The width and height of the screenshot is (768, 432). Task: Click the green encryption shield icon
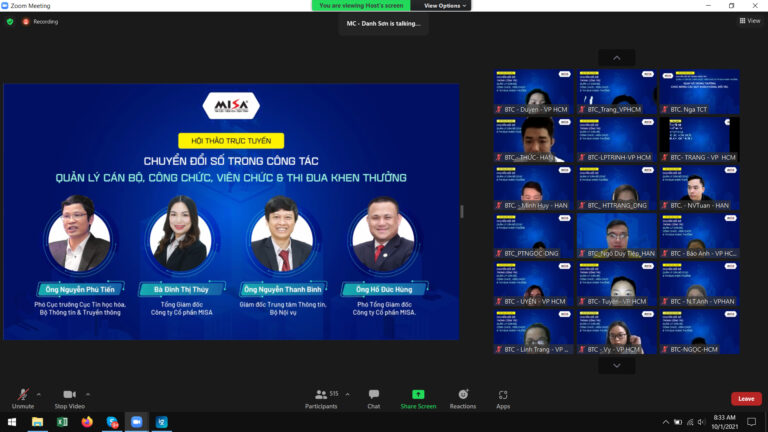[10, 21]
